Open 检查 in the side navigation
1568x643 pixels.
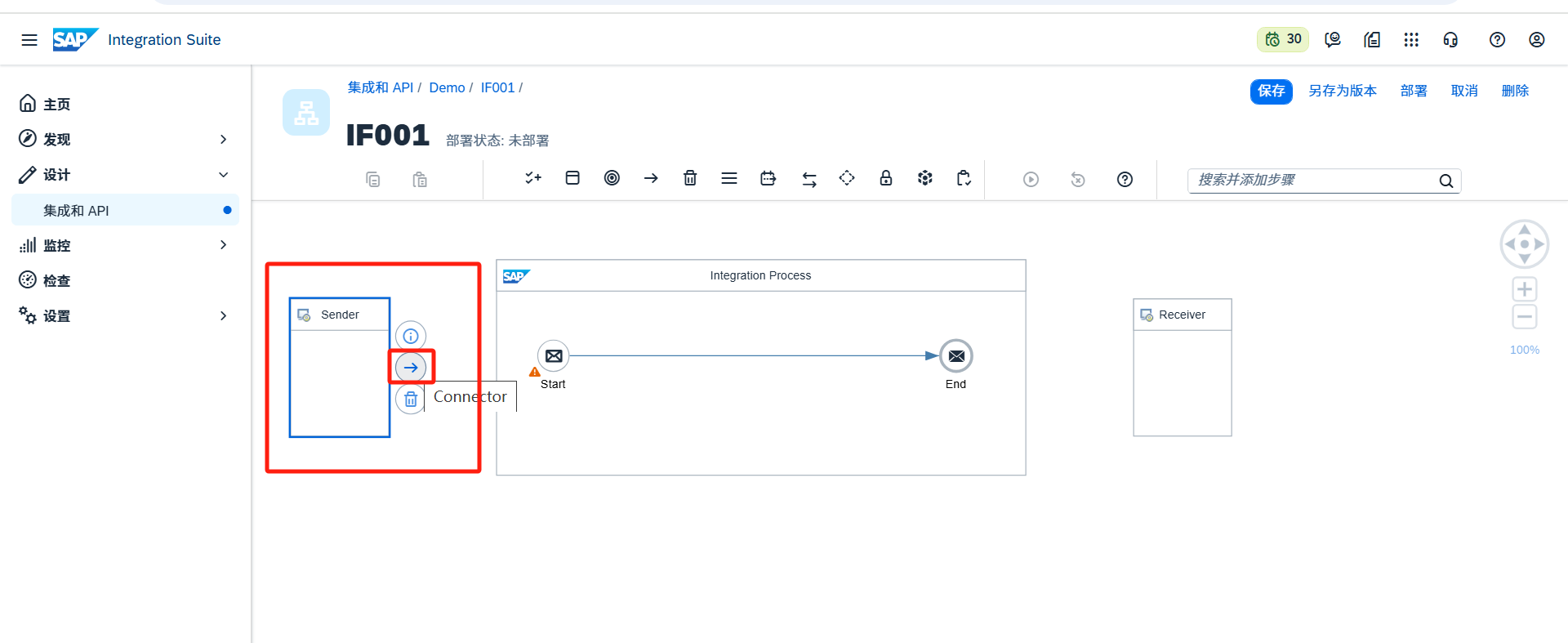pos(57,281)
